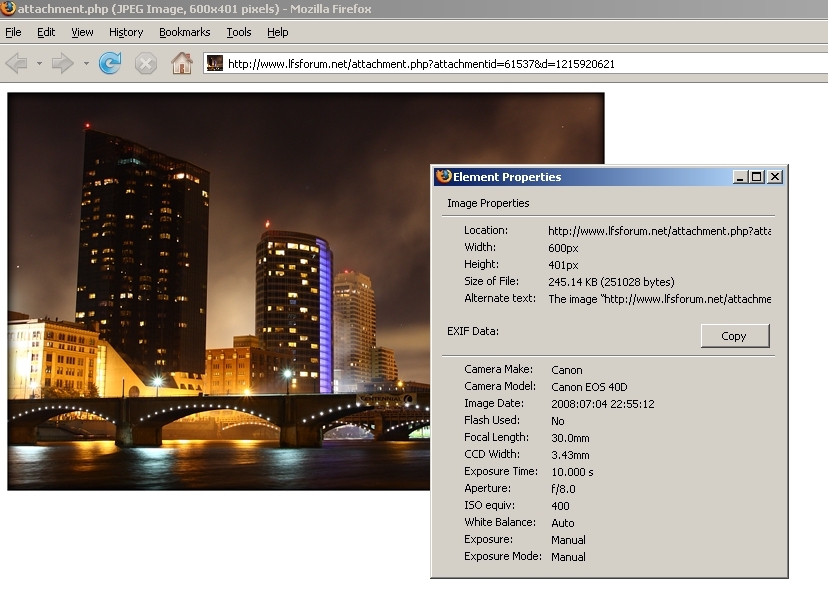The image size is (828, 610).
Task: Select the CCD Width value 3.43mm
Action: [570, 455]
